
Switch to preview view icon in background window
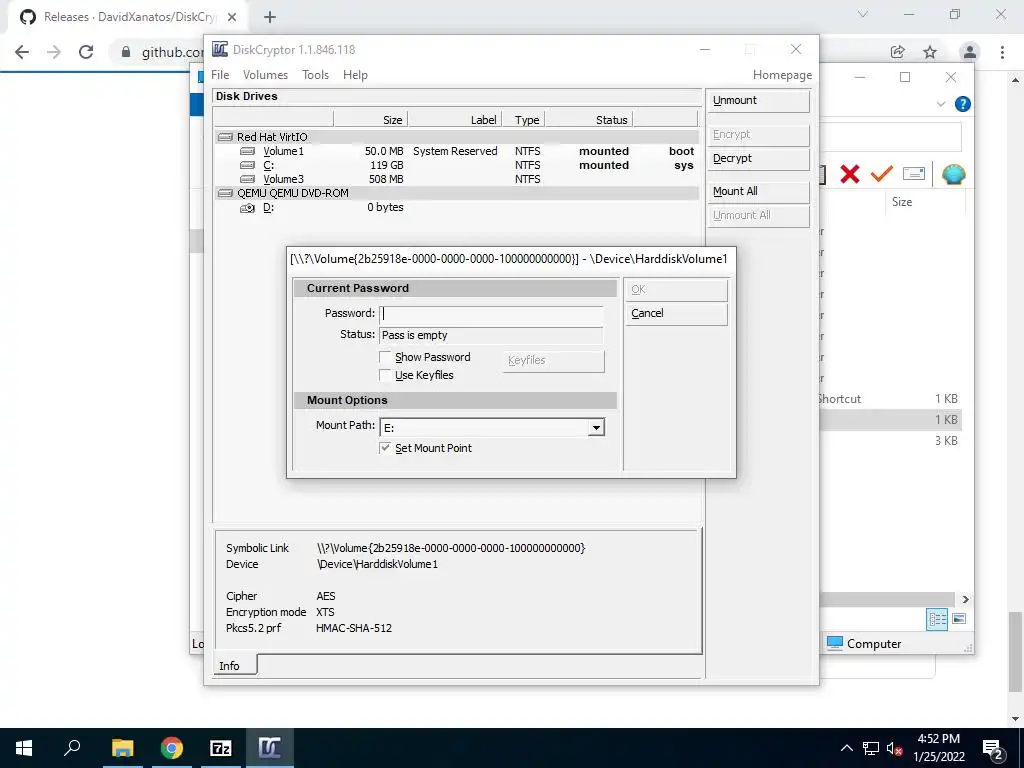point(959,618)
